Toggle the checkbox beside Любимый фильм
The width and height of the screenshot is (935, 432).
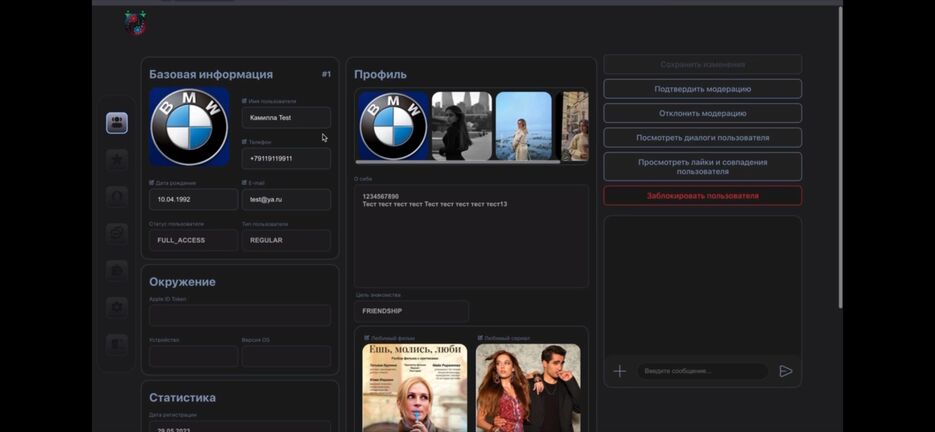click(x=366, y=338)
